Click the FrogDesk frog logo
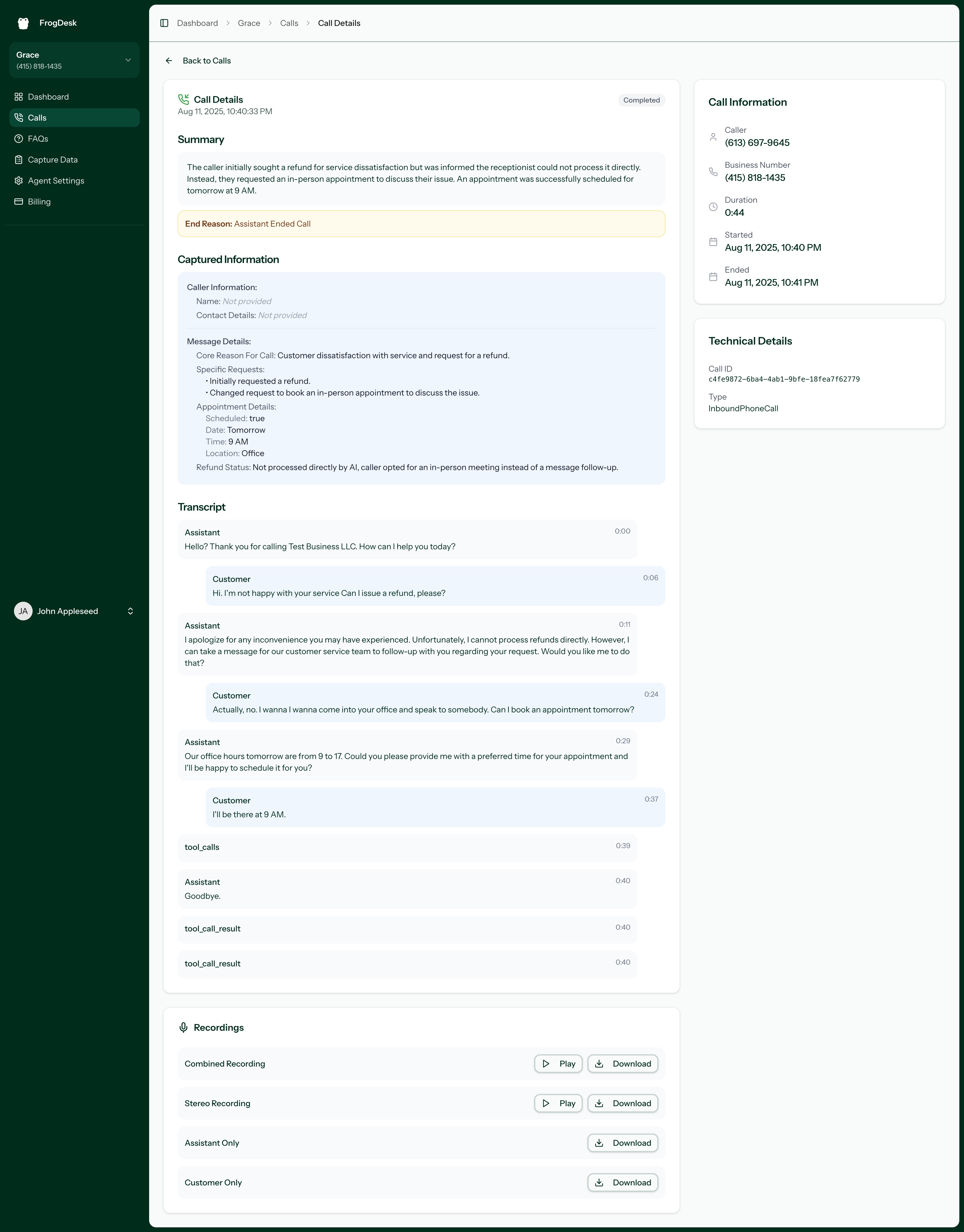 point(23,23)
